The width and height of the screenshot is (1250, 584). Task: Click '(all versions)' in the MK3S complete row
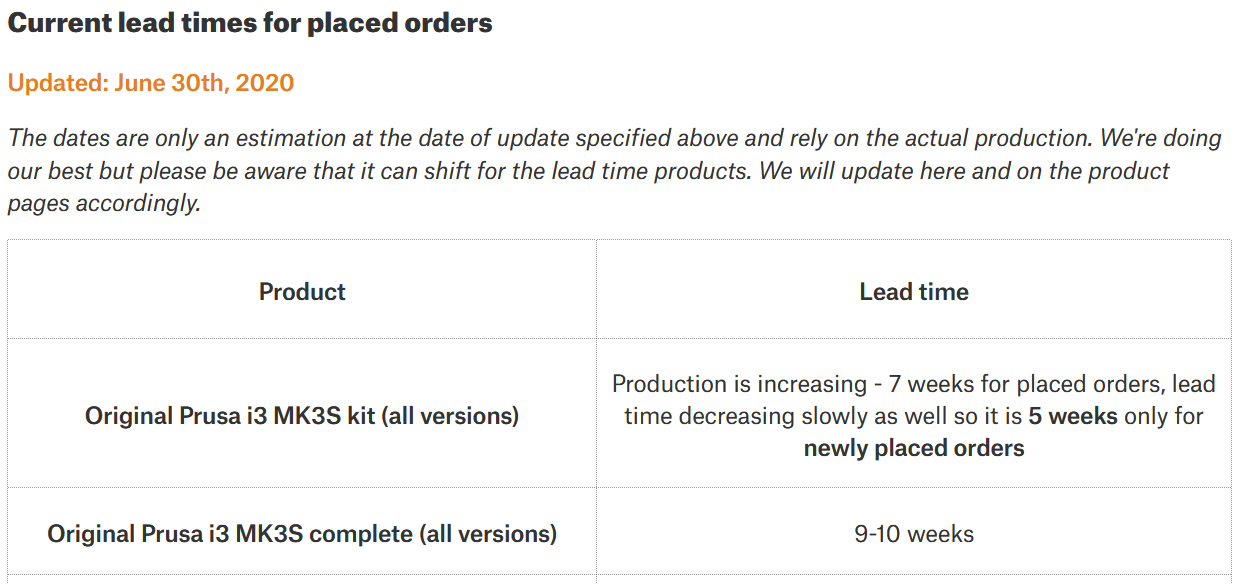(x=488, y=534)
